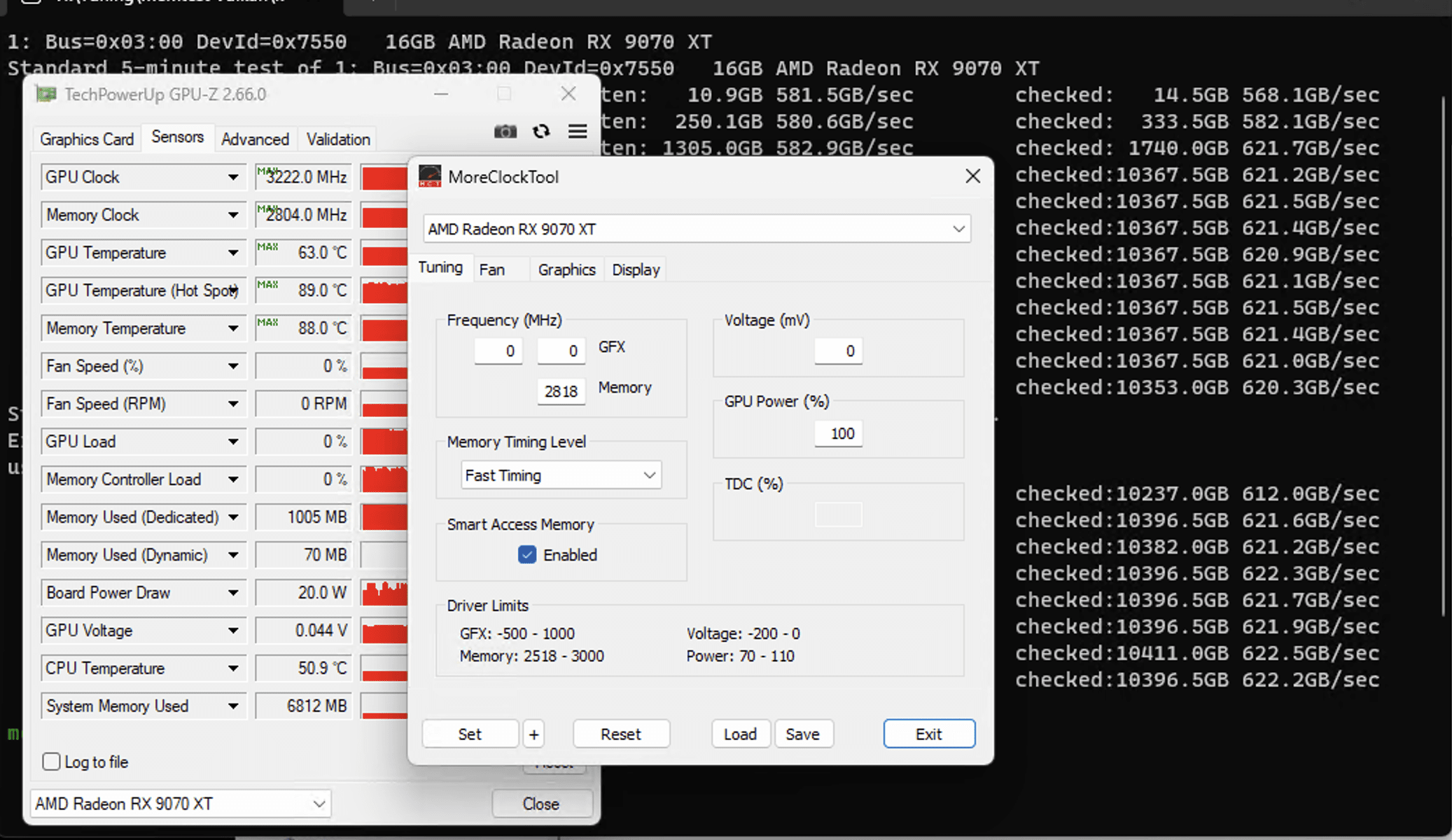Toggle Smart Access Memory Enabled checkbox
Viewport: 1452px width, 840px height.
tap(527, 555)
